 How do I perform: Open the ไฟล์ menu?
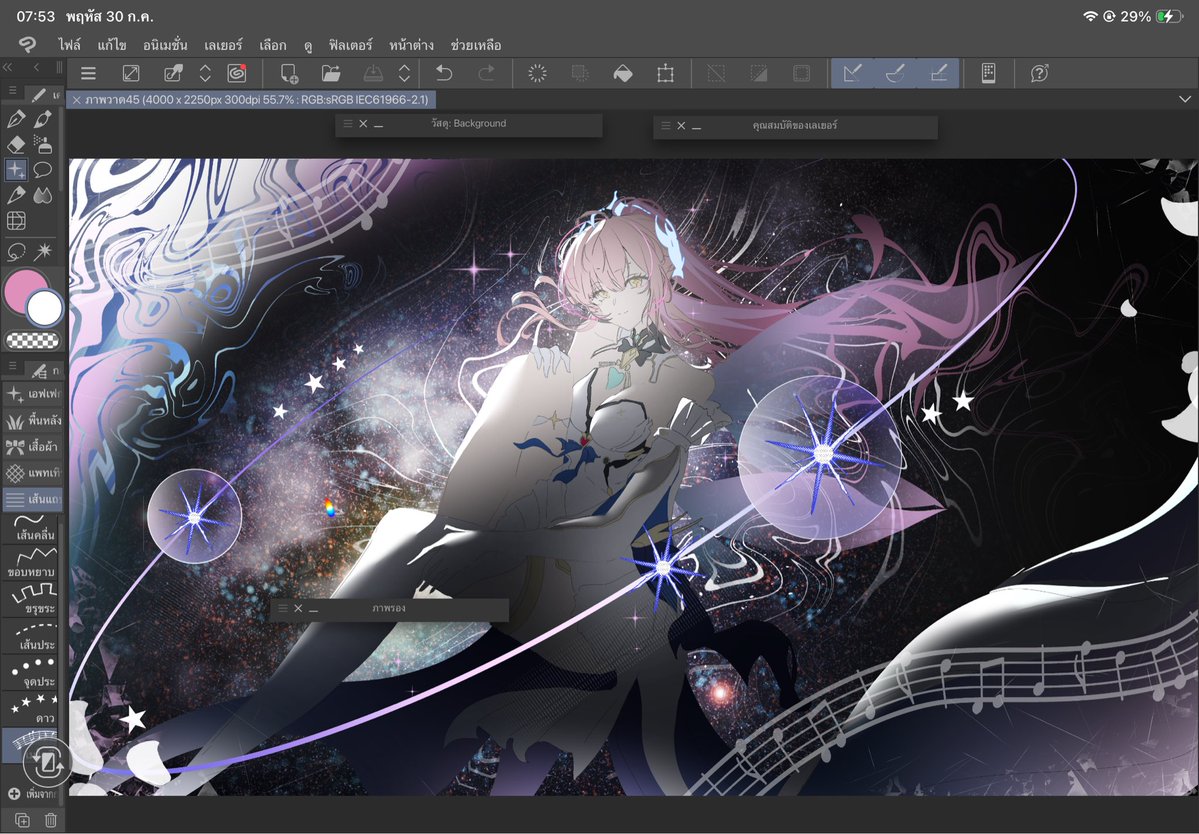coord(70,45)
